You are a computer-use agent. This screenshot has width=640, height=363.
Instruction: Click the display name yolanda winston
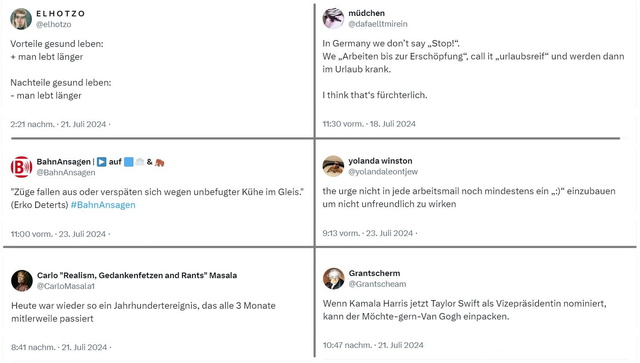[x=380, y=161]
